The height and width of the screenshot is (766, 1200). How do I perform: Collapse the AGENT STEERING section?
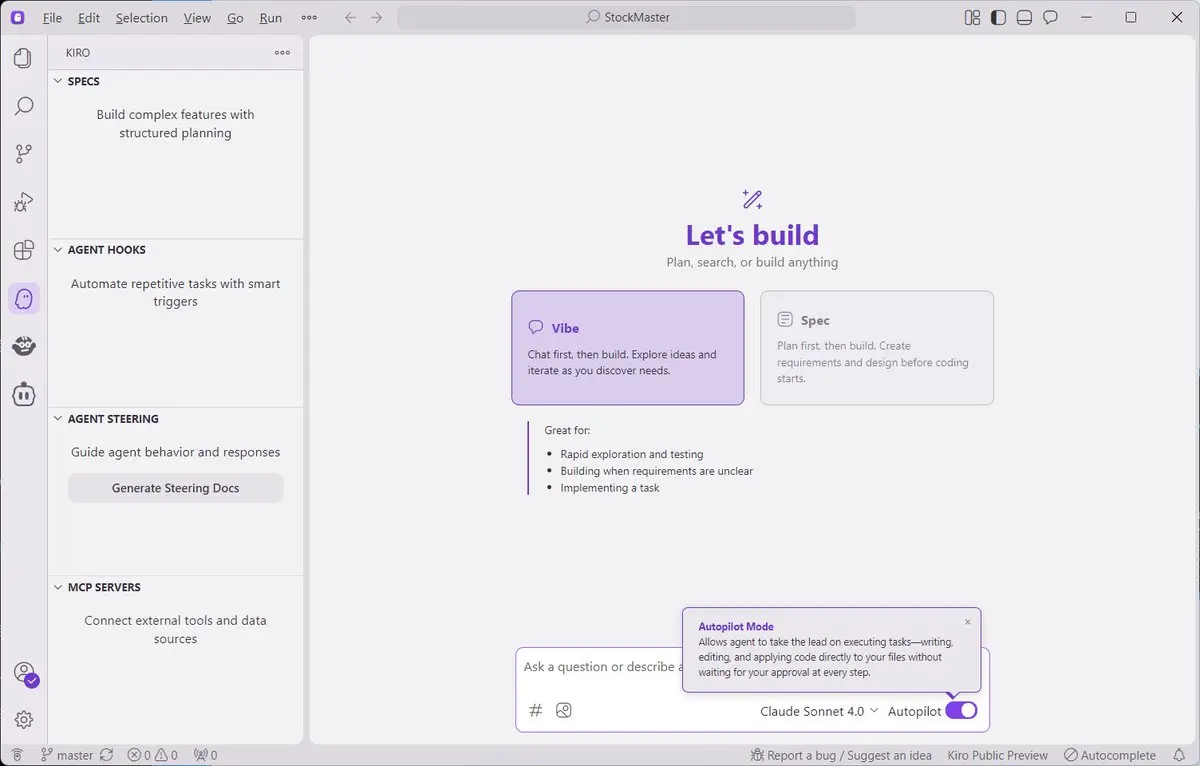point(175,419)
